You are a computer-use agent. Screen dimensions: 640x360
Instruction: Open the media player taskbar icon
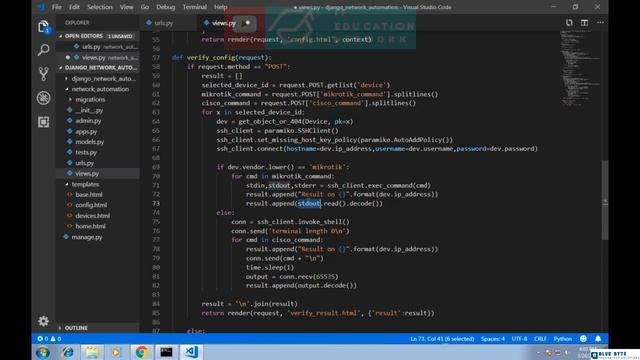(116, 352)
